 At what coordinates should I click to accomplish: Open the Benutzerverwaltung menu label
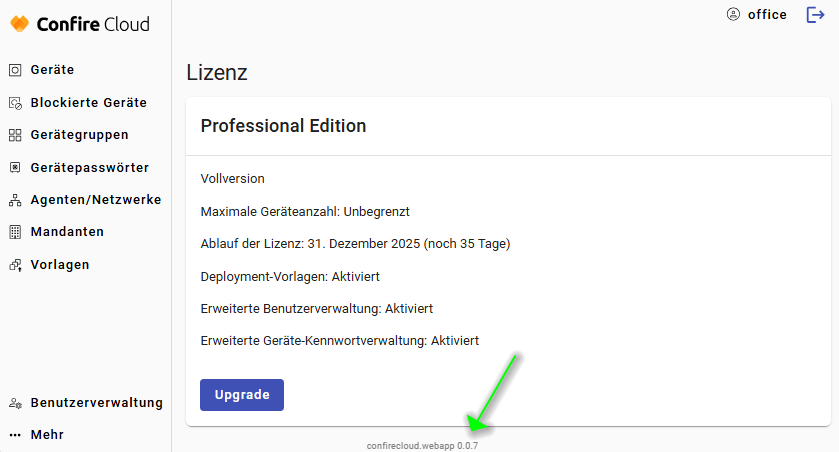click(x=96, y=403)
